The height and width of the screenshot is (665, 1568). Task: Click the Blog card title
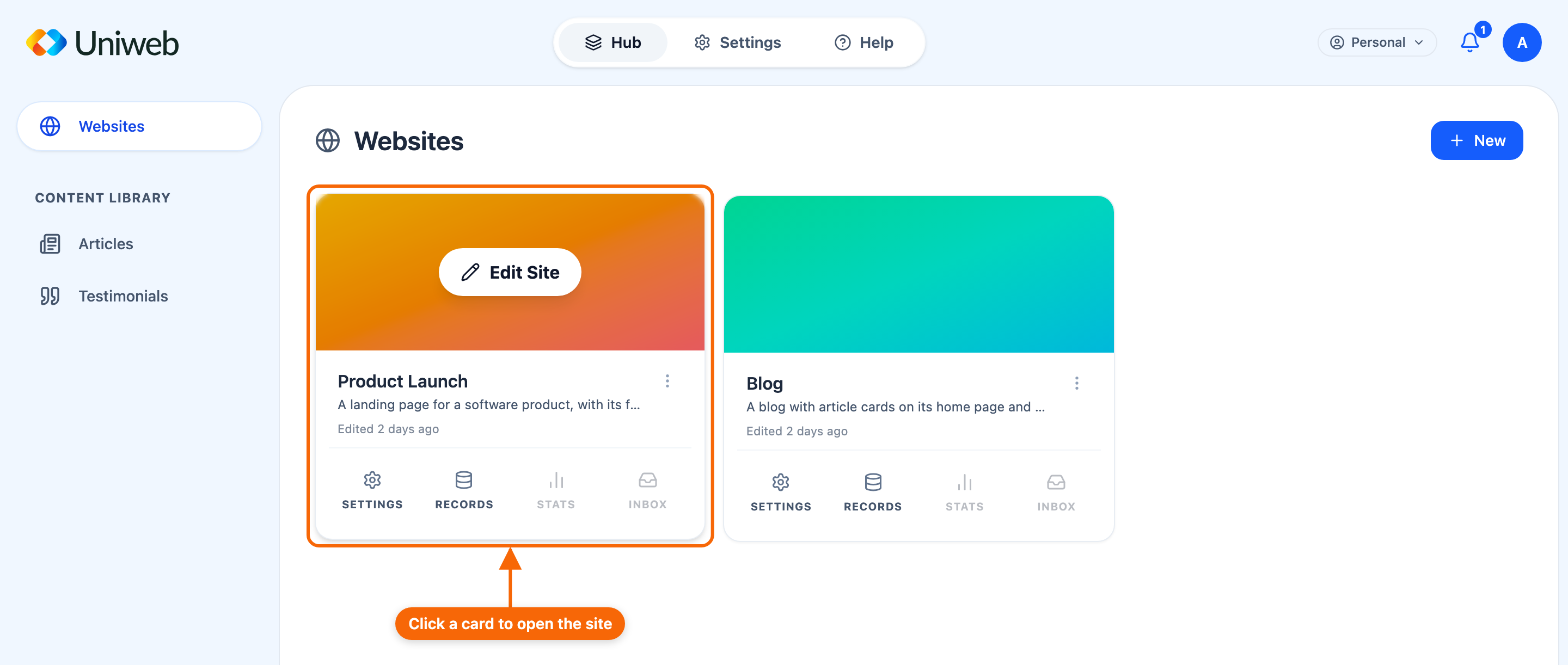(764, 383)
